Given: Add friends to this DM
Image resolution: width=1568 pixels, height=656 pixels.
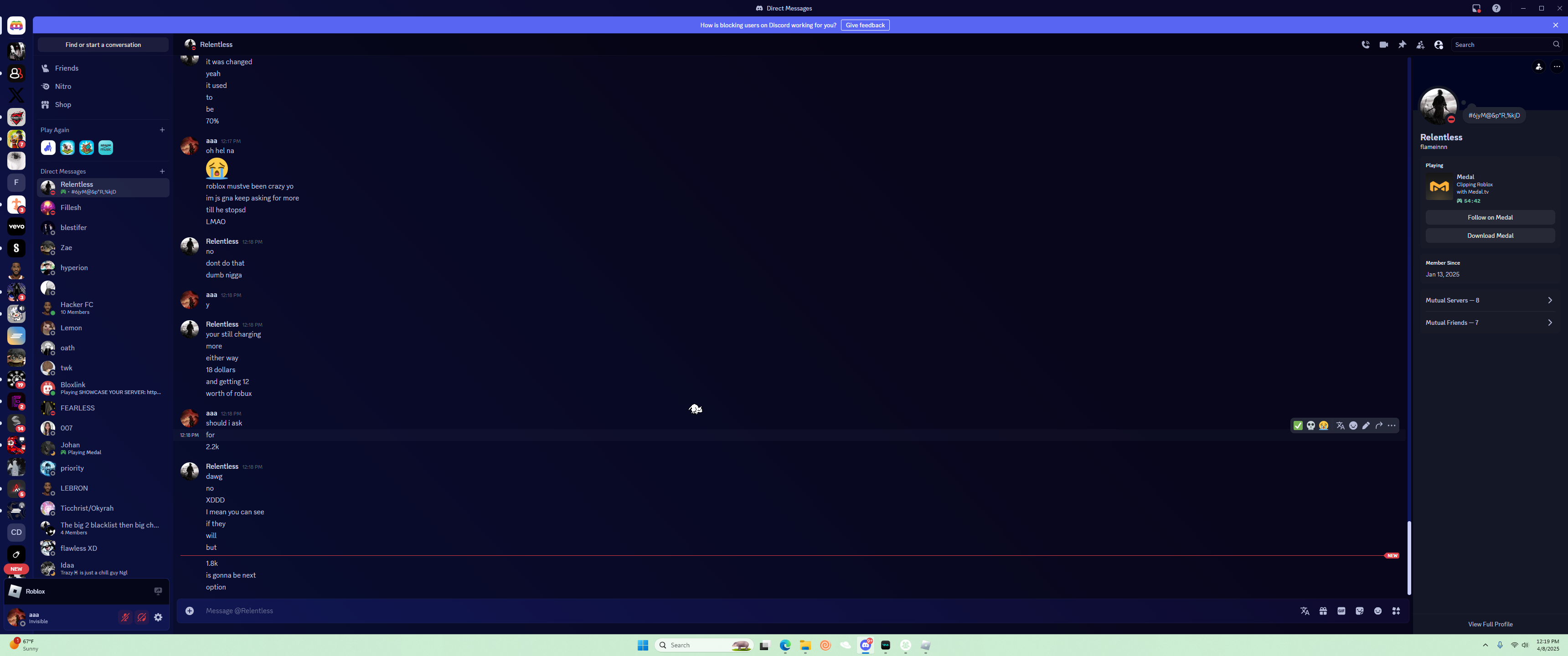Looking at the screenshot, I should pos(1420,45).
